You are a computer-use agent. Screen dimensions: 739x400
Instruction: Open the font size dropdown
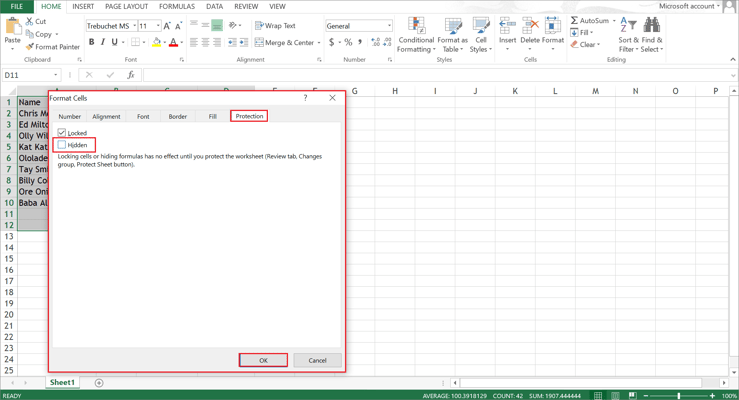point(158,26)
